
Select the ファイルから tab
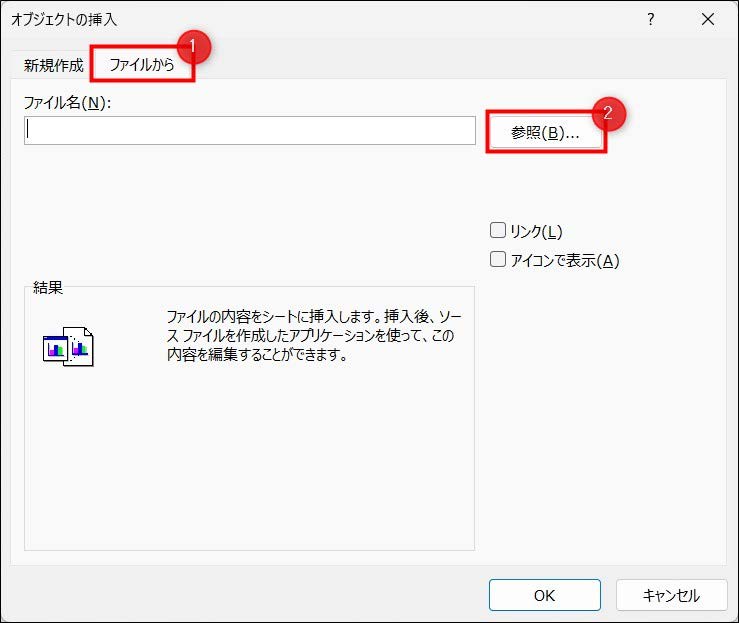pyautogui.click(x=141, y=66)
